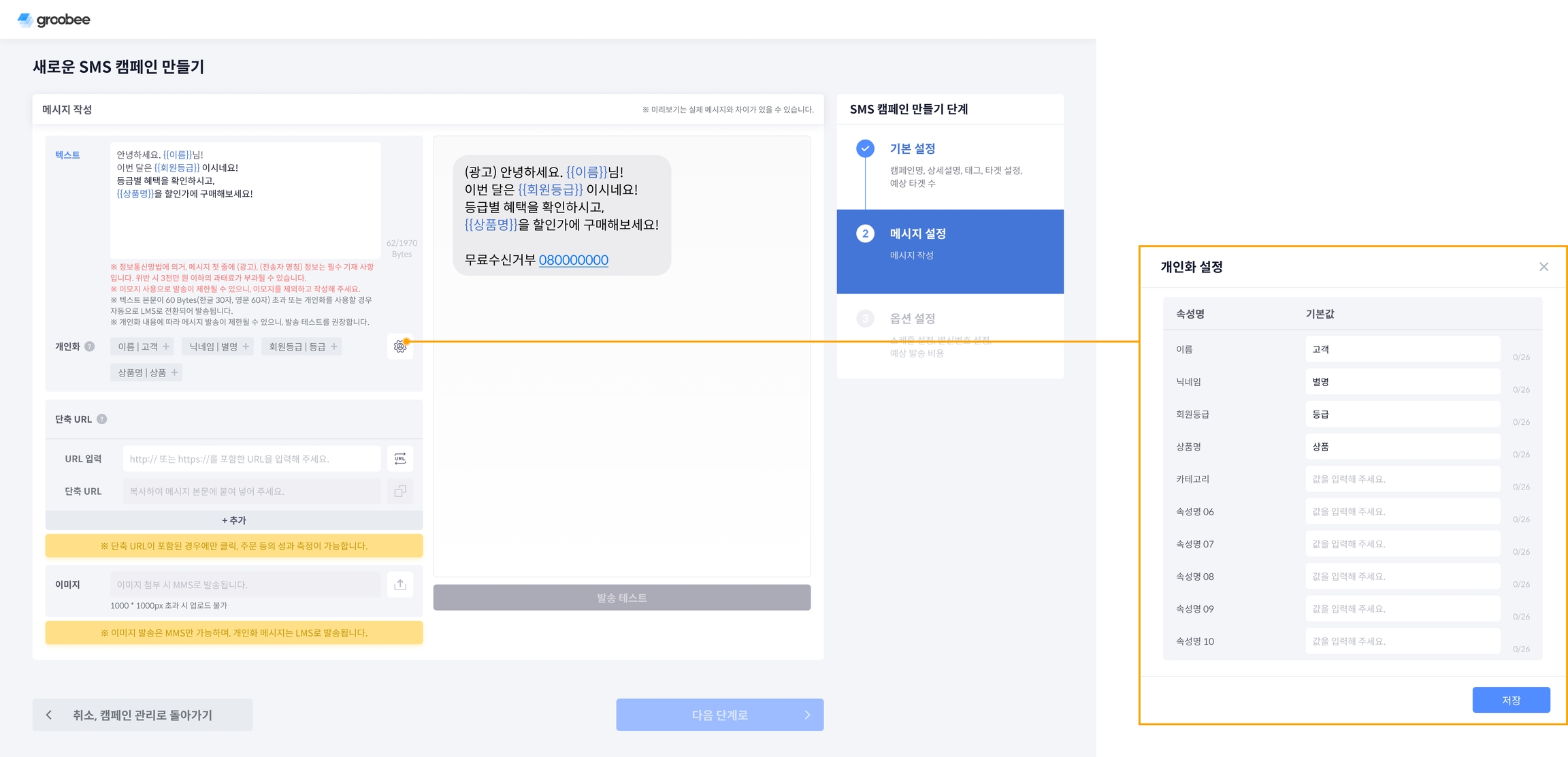The image size is (1568, 757).
Task: Click the 080000000 unsubscribe link
Action: point(573,260)
